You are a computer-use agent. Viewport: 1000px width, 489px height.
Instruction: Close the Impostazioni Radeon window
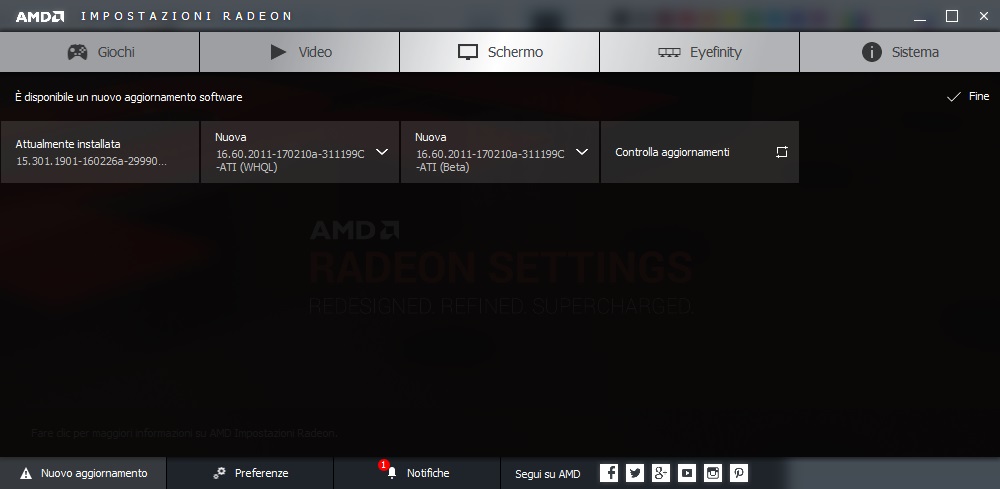pyautogui.click(x=984, y=17)
